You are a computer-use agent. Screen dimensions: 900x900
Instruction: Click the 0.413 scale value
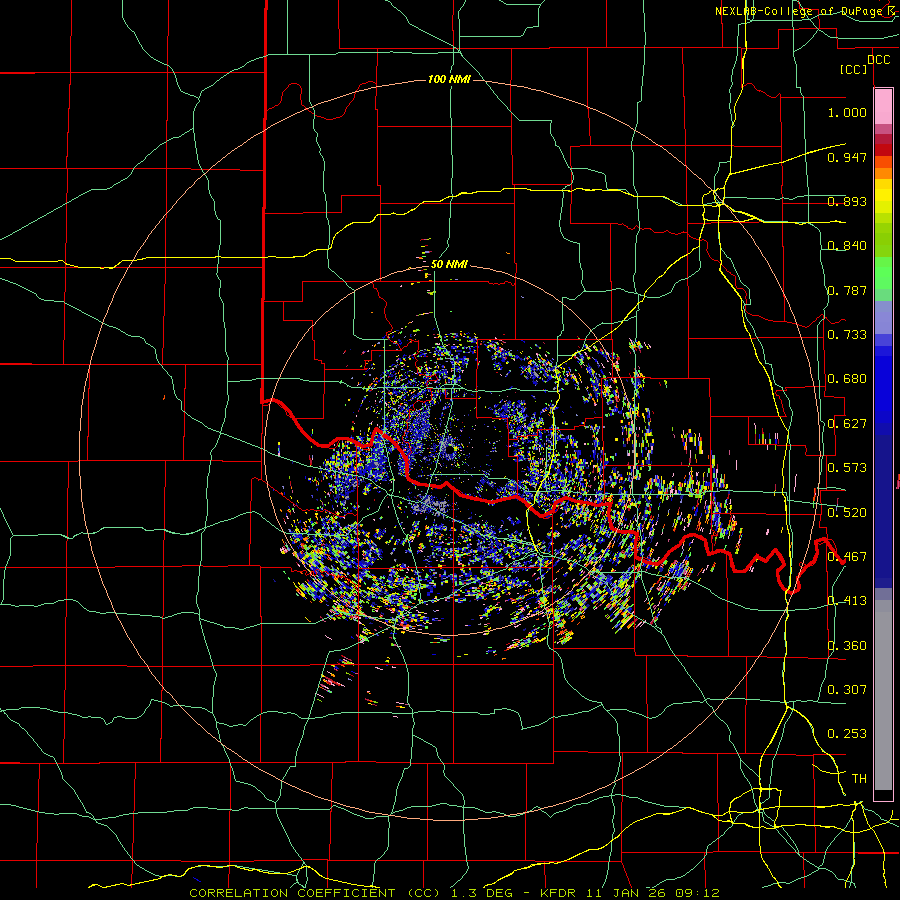click(847, 601)
